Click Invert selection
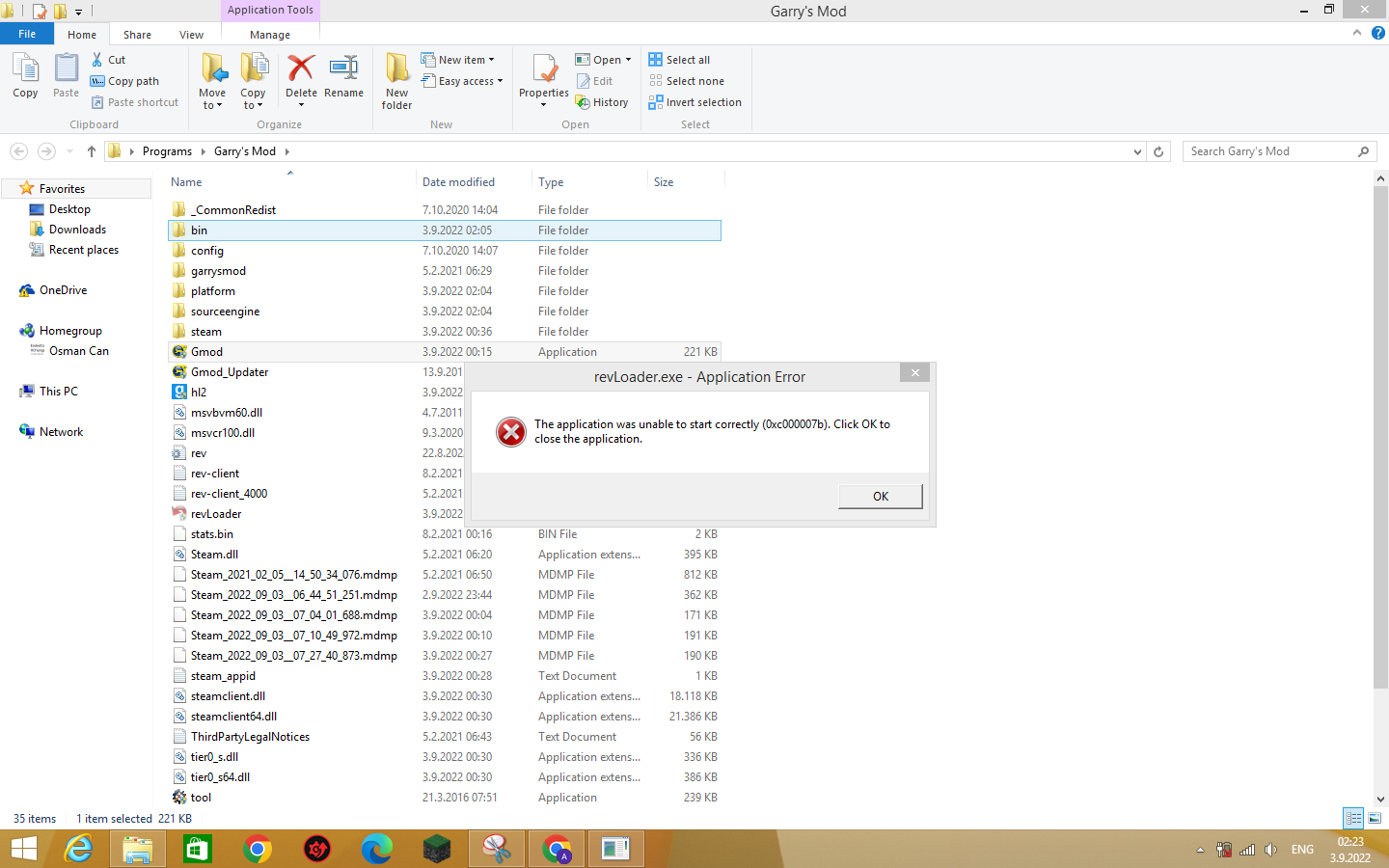 pos(695,102)
